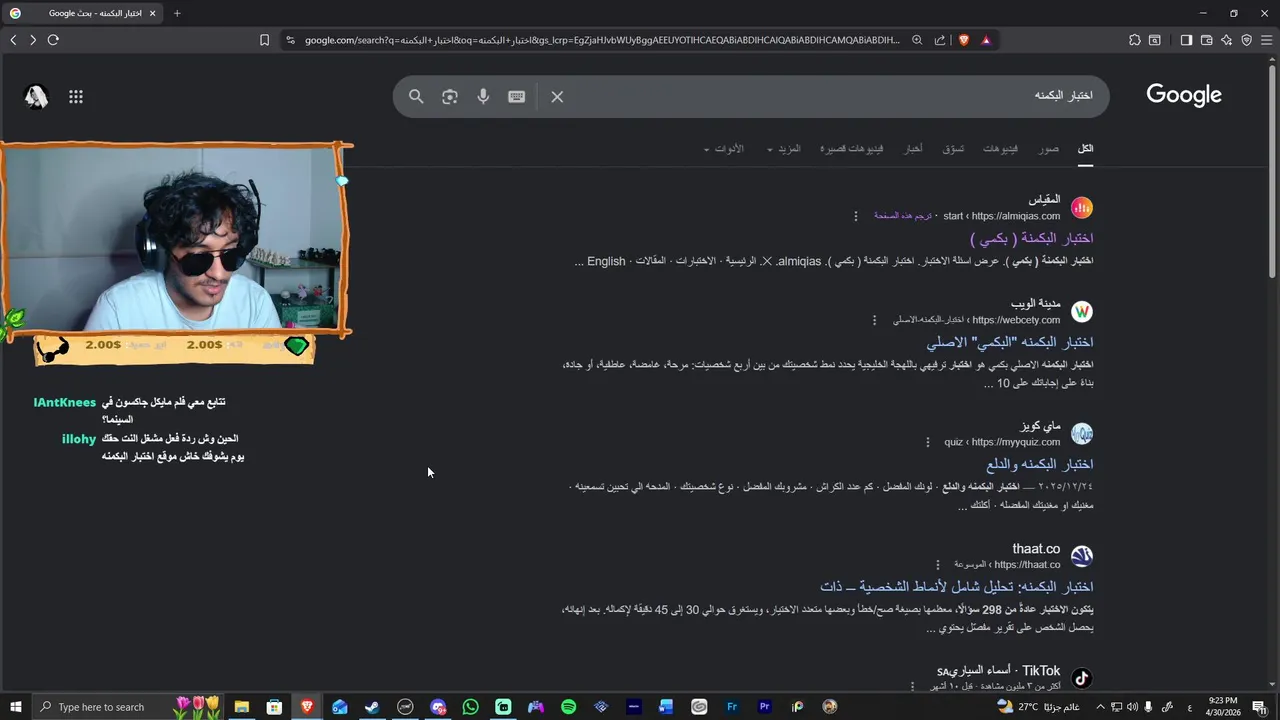Reload the current page

point(53,40)
